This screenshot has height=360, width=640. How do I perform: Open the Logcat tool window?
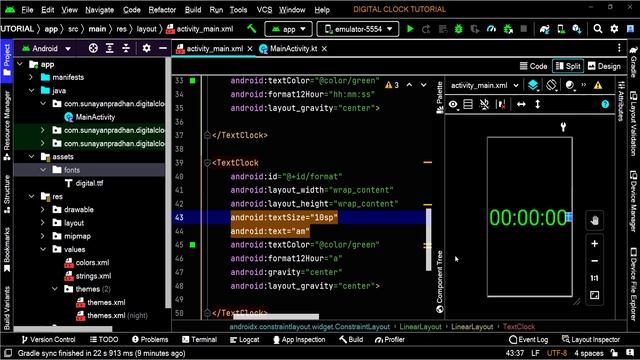click(x=244, y=340)
